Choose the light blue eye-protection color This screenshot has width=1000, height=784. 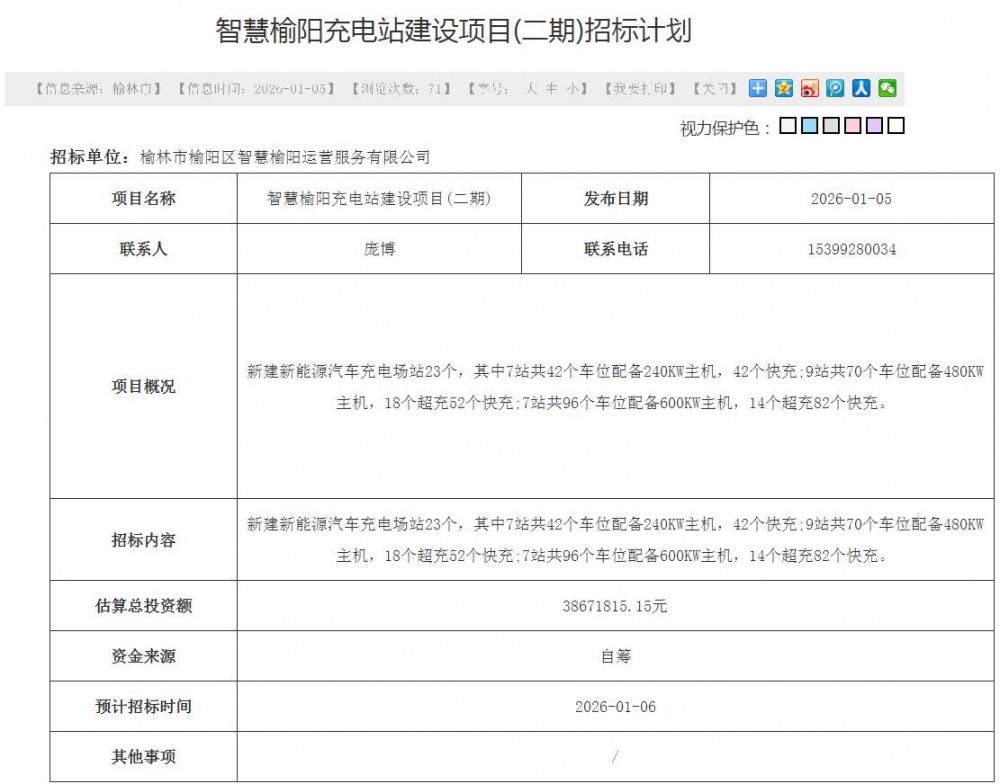[809, 126]
